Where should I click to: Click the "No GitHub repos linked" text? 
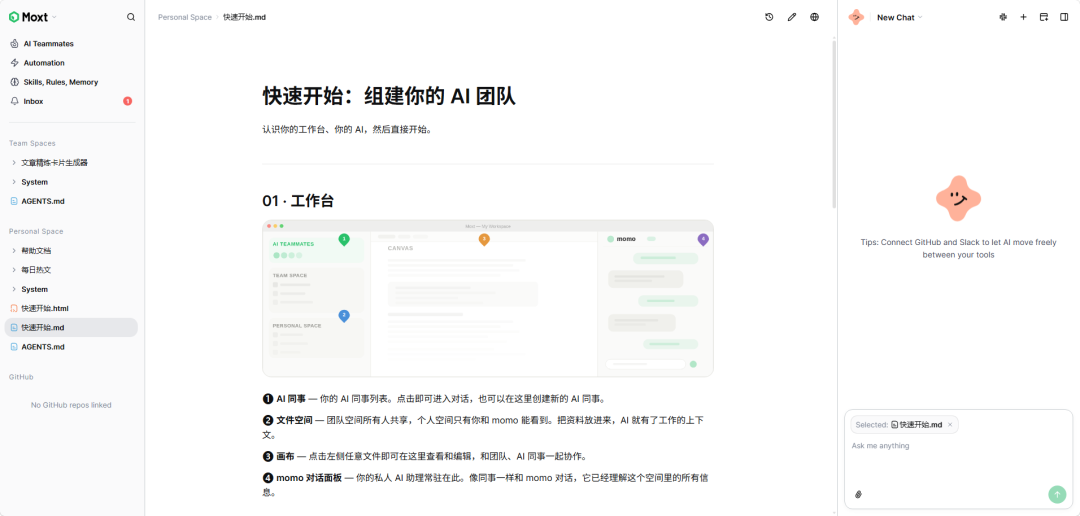(71, 405)
